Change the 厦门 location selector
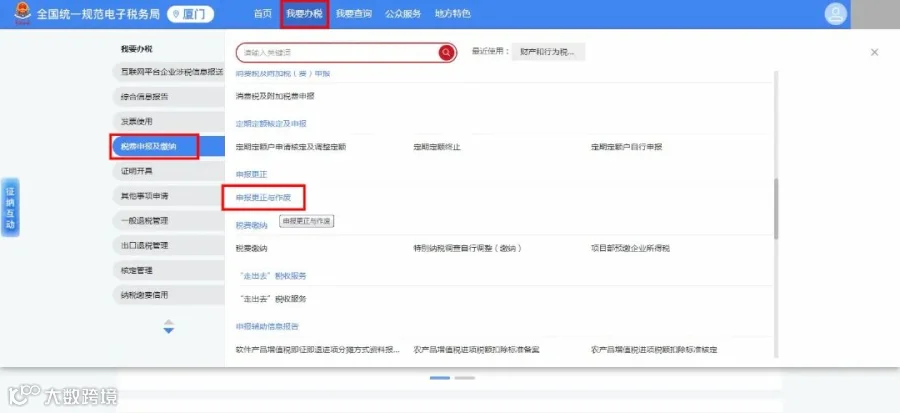Viewport: 900px width, 413px height. (191, 14)
